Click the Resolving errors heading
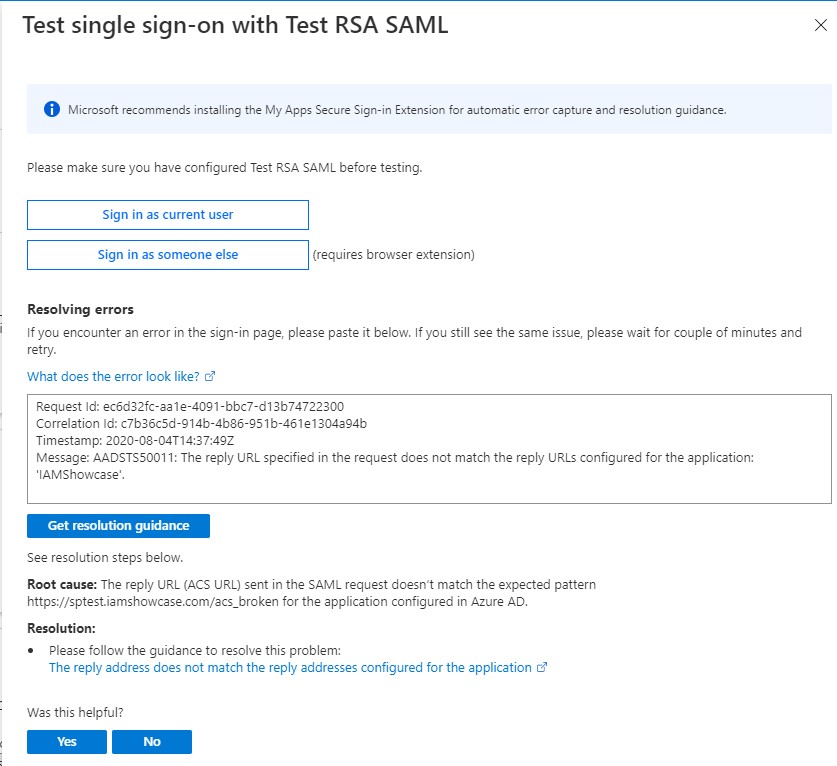This screenshot has height=766, width=837. click(80, 310)
